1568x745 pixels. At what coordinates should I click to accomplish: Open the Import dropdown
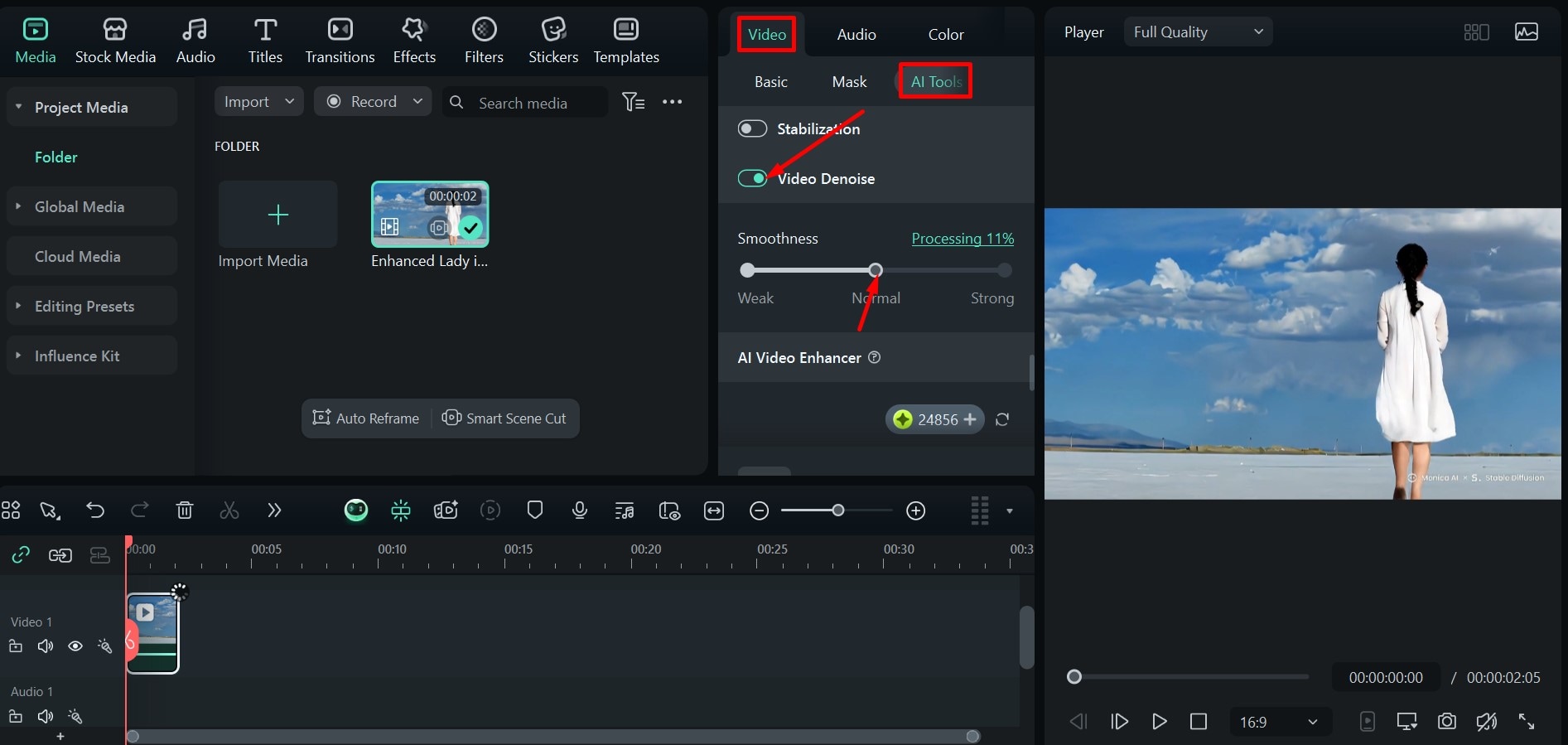258,101
